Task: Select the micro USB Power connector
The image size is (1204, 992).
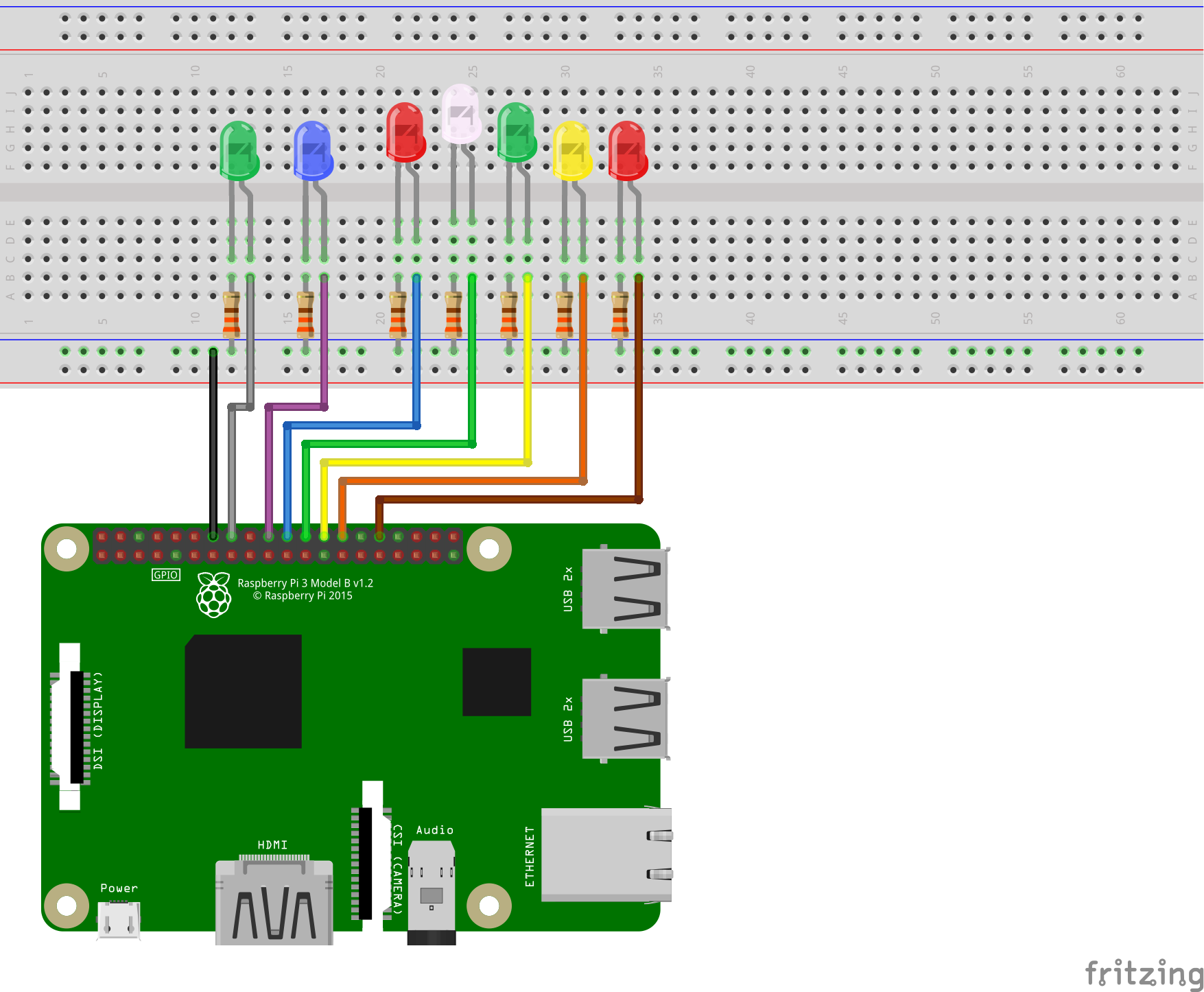Action: click(x=119, y=920)
